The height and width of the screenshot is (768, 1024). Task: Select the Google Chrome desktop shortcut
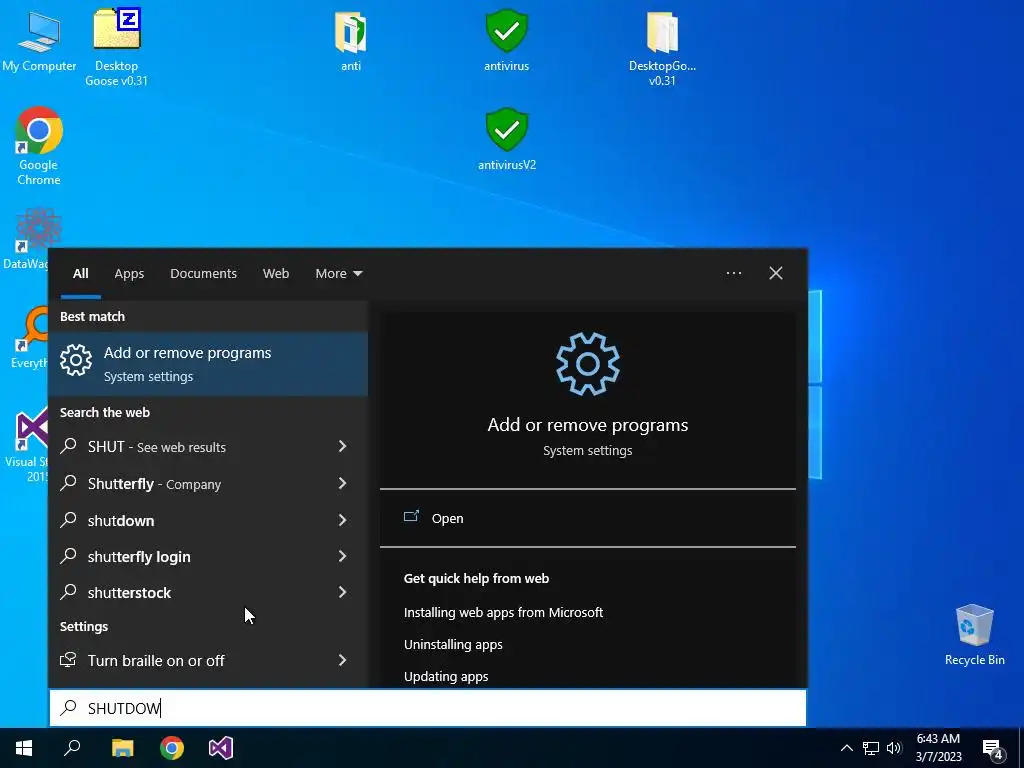(39, 146)
